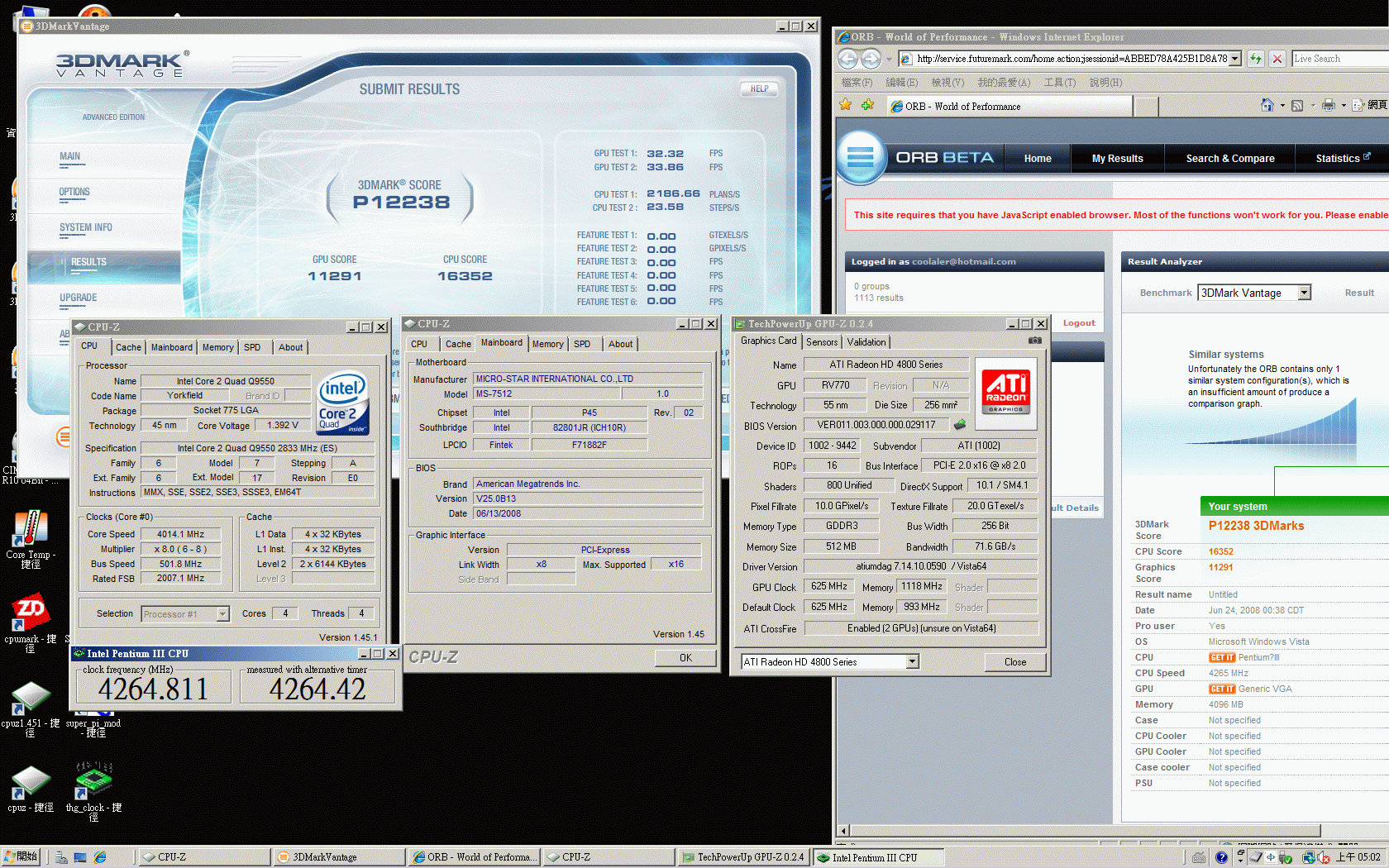The image size is (1389, 868).
Task: Click Show Desktop quick launch icon
Action: 80,857
